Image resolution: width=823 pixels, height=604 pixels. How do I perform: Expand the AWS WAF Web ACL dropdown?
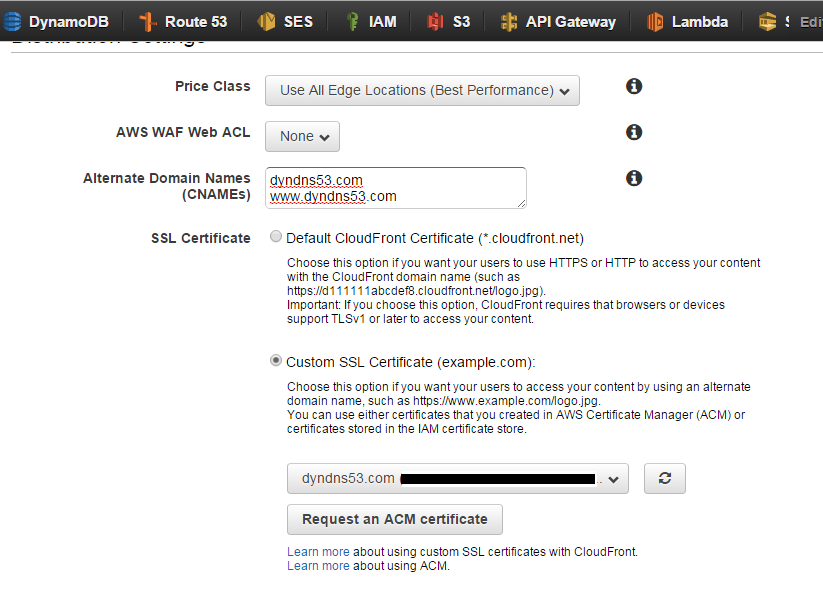(302, 136)
